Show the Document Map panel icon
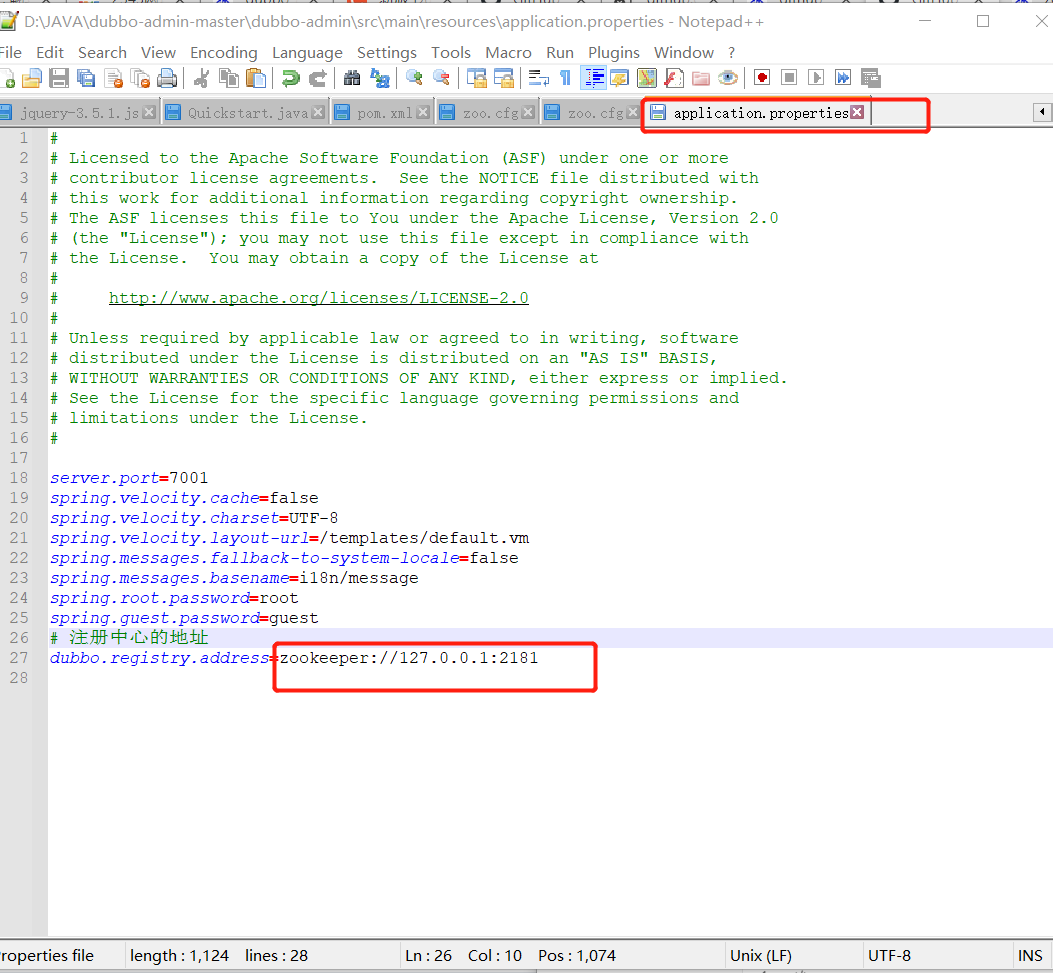The height and width of the screenshot is (973, 1053). pos(647,79)
